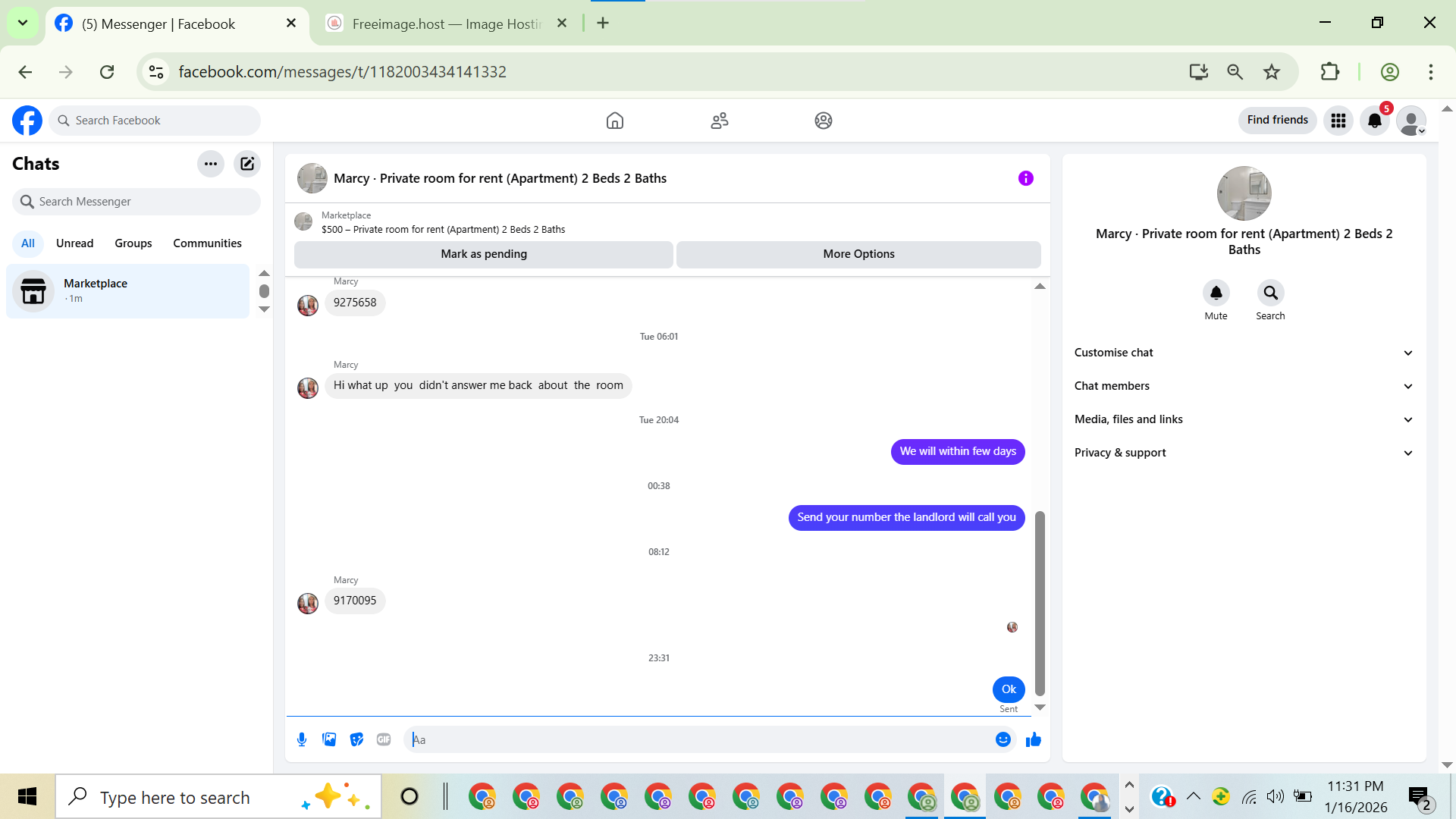The image size is (1456, 819).
Task: Switch to the Communities tab
Action: [x=207, y=243]
